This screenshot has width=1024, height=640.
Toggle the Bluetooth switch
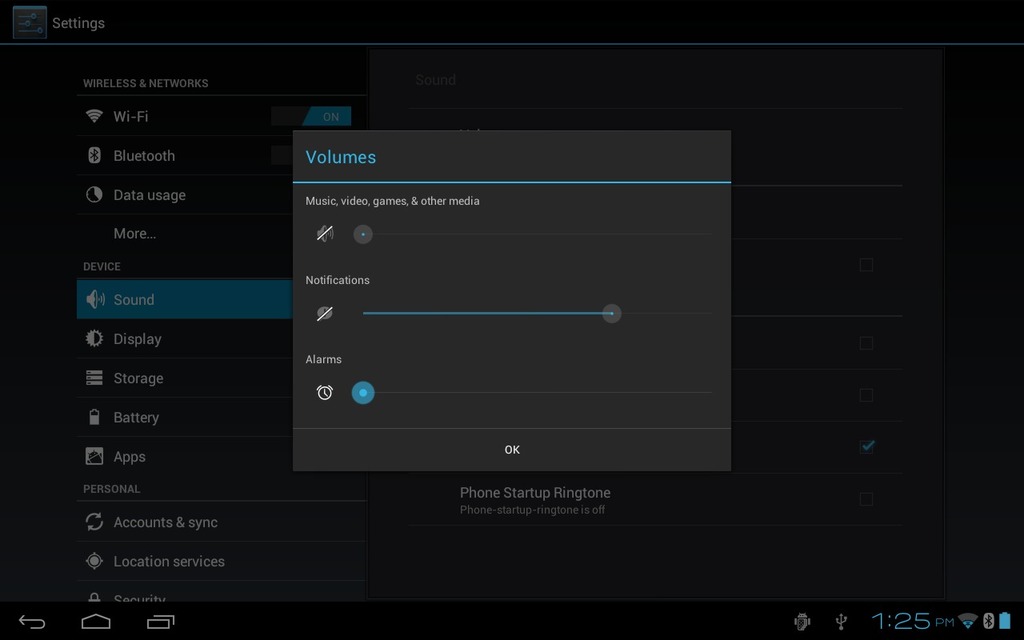[281, 155]
